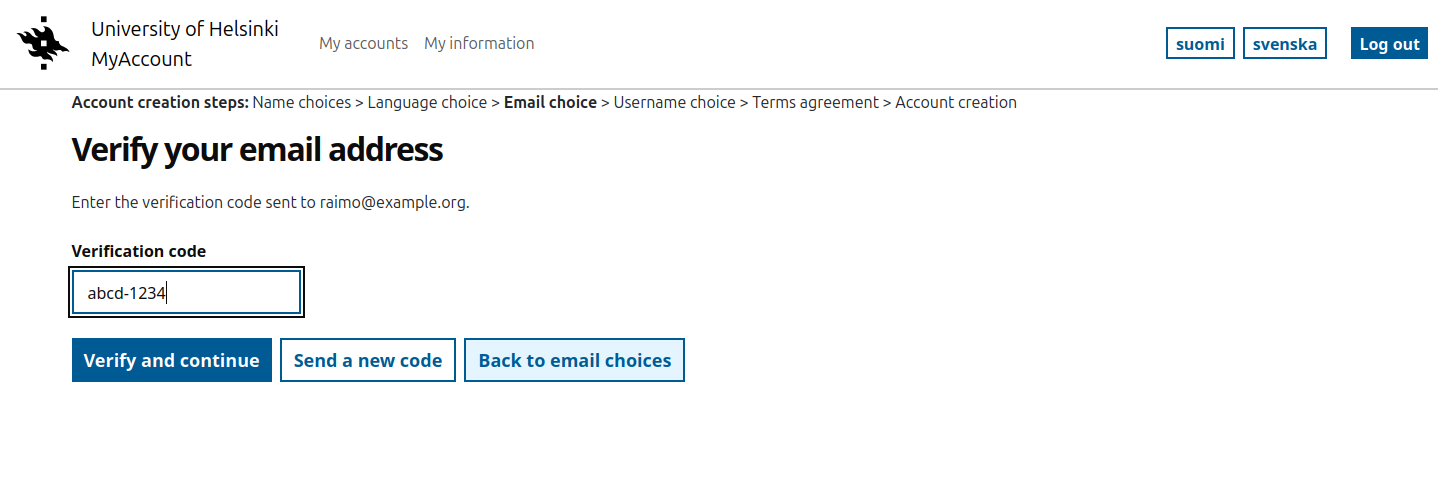Select the Language choice step in breadcrumb
The image size is (1438, 500).
(x=427, y=102)
